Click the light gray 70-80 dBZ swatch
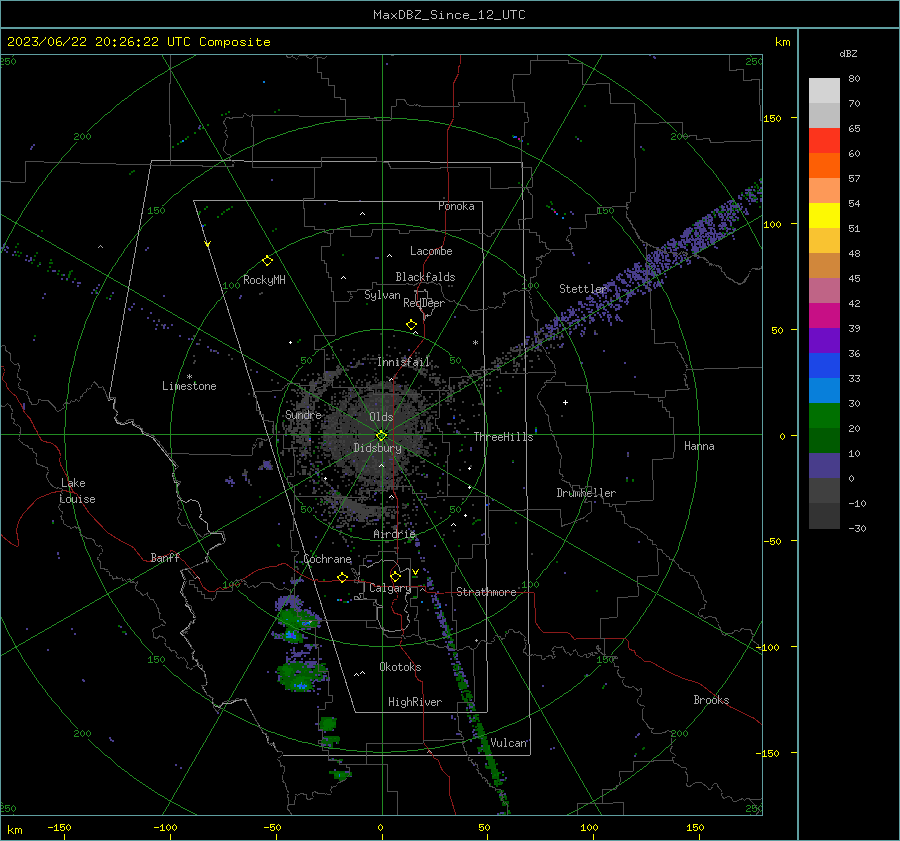The width and height of the screenshot is (900, 841). point(824,91)
